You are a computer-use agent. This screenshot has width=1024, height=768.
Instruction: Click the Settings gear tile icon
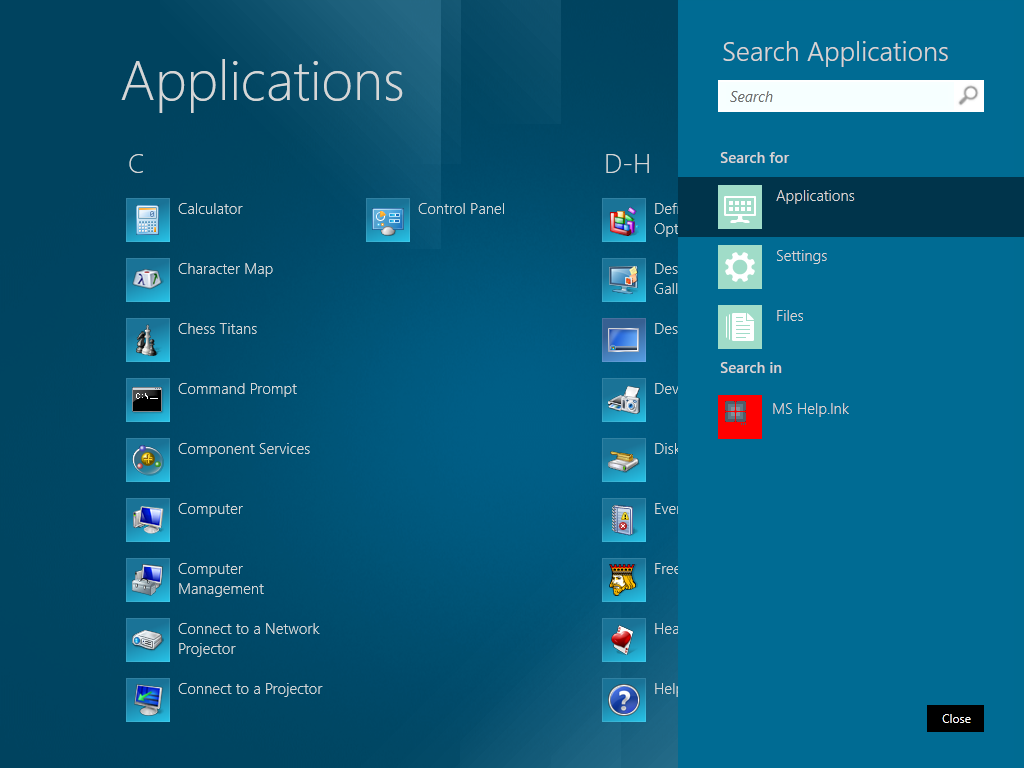pyautogui.click(x=740, y=267)
